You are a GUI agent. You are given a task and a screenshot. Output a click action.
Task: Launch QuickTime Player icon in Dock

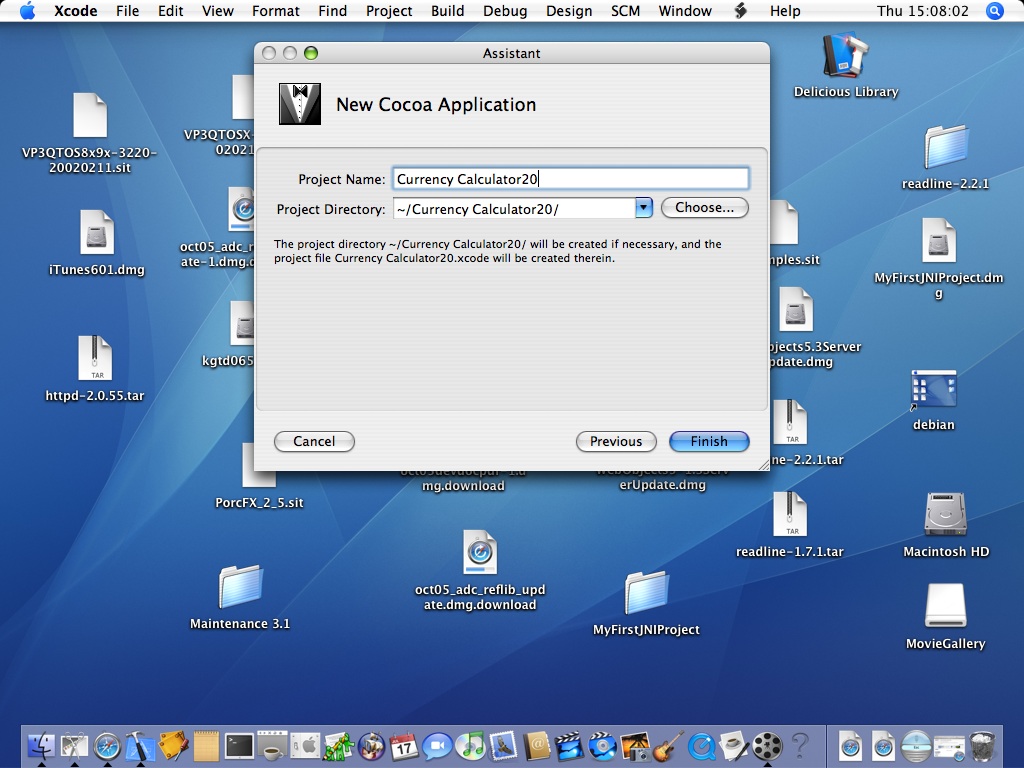(701, 746)
